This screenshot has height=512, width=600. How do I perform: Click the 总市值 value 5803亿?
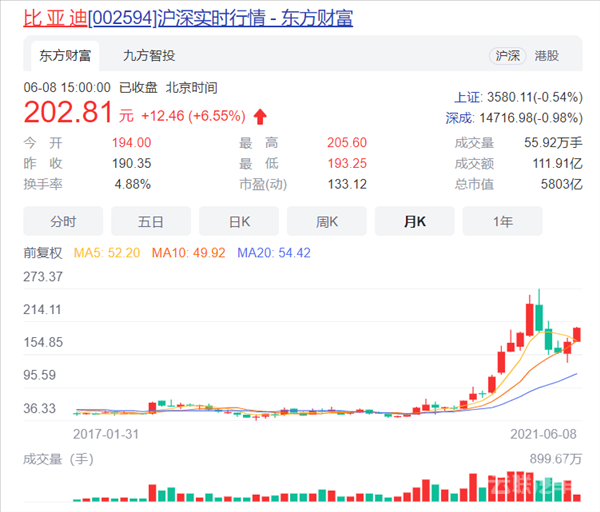pyautogui.click(x=561, y=184)
